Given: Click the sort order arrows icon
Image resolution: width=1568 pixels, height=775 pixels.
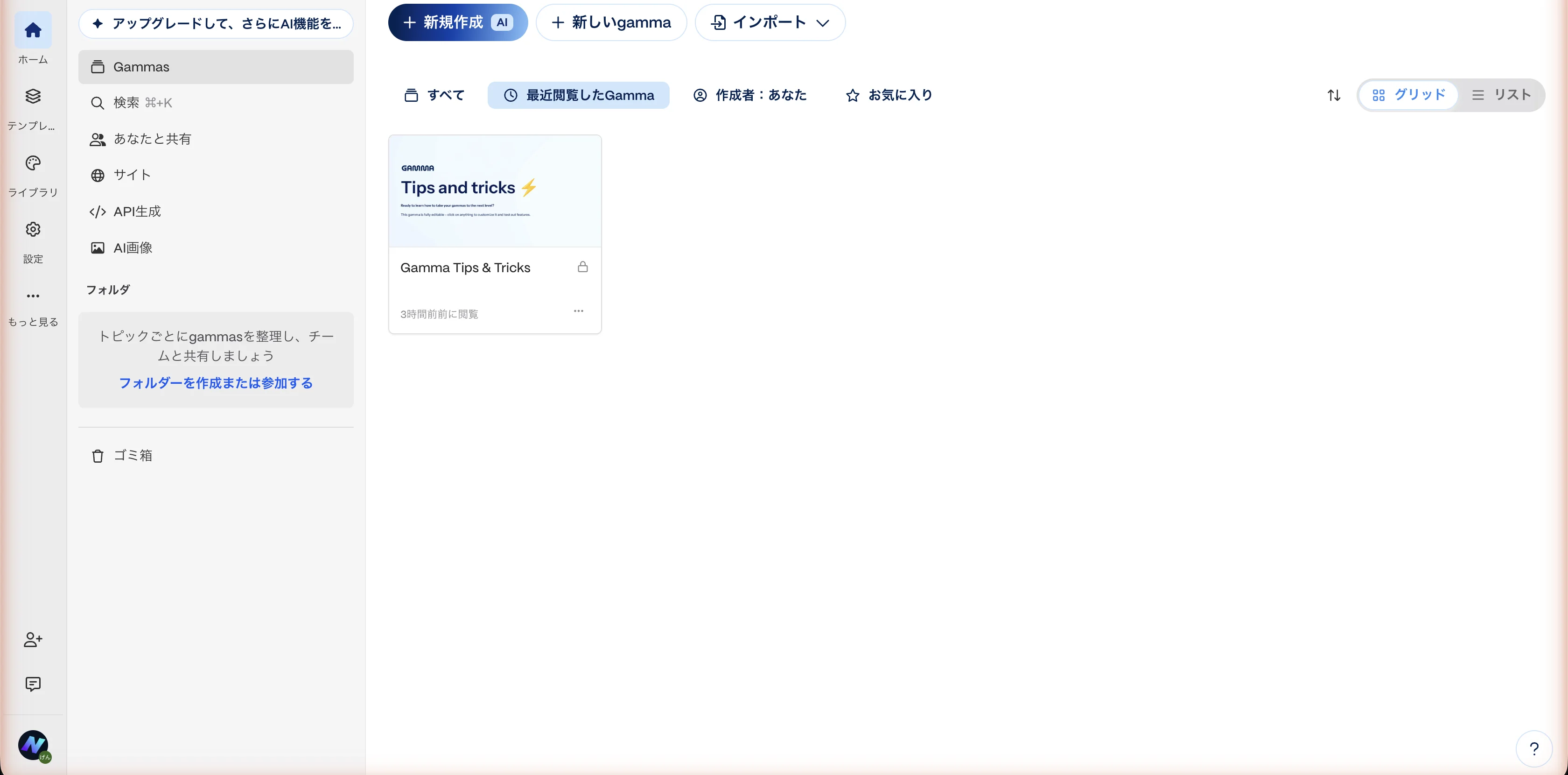Looking at the screenshot, I should [1334, 95].
